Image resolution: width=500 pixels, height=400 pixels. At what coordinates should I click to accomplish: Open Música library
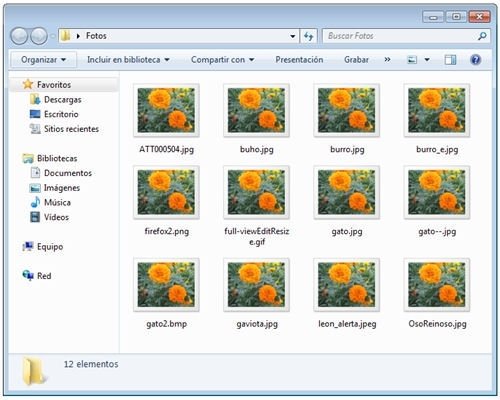point(57,202)
